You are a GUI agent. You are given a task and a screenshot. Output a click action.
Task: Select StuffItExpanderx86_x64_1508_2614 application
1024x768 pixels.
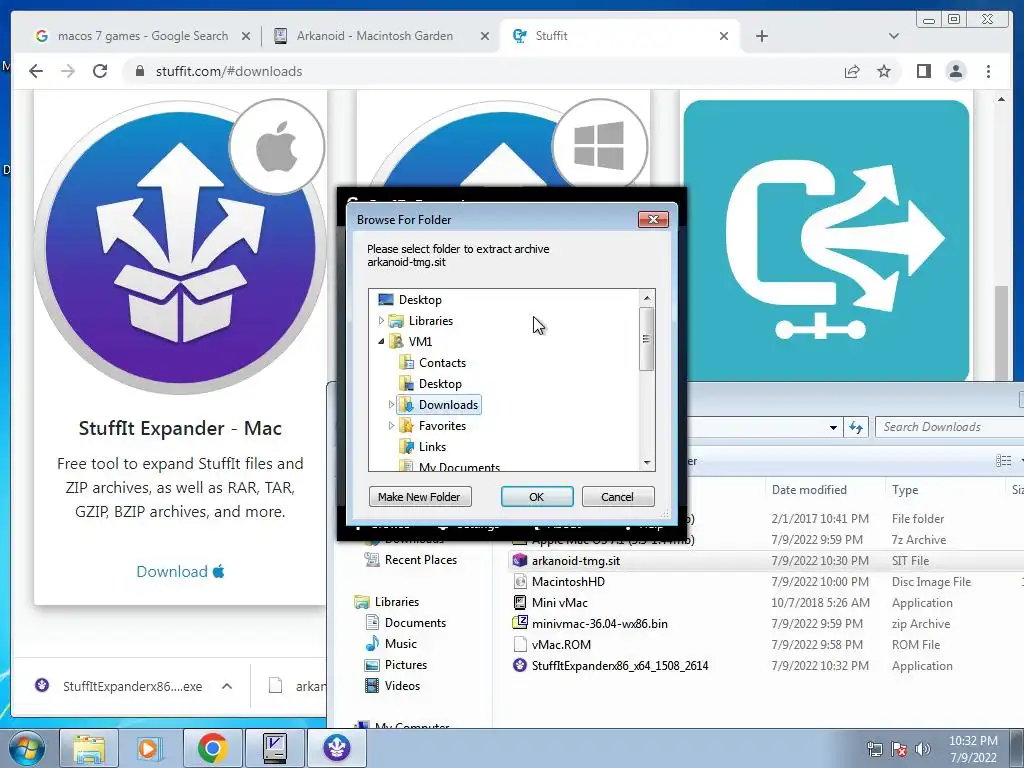[x=619, y=665]
